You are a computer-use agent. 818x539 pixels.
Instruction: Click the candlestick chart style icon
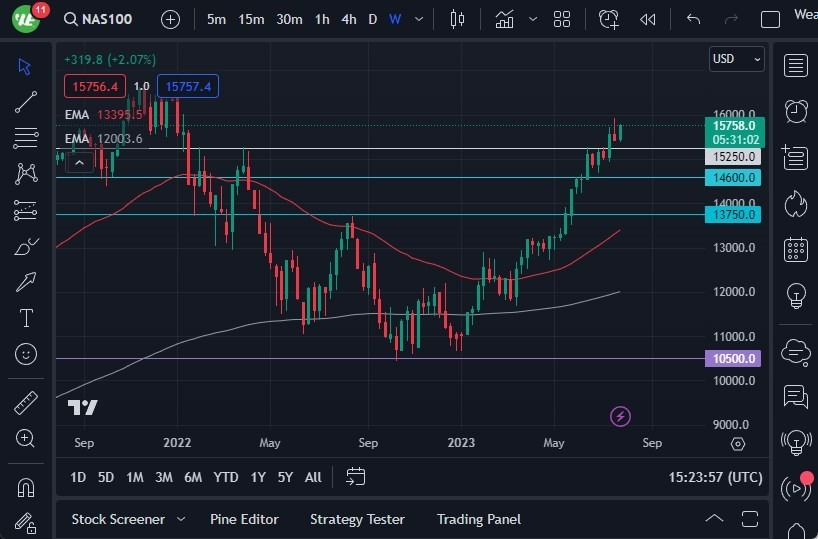pyautogui.click(x=458, y=19)
